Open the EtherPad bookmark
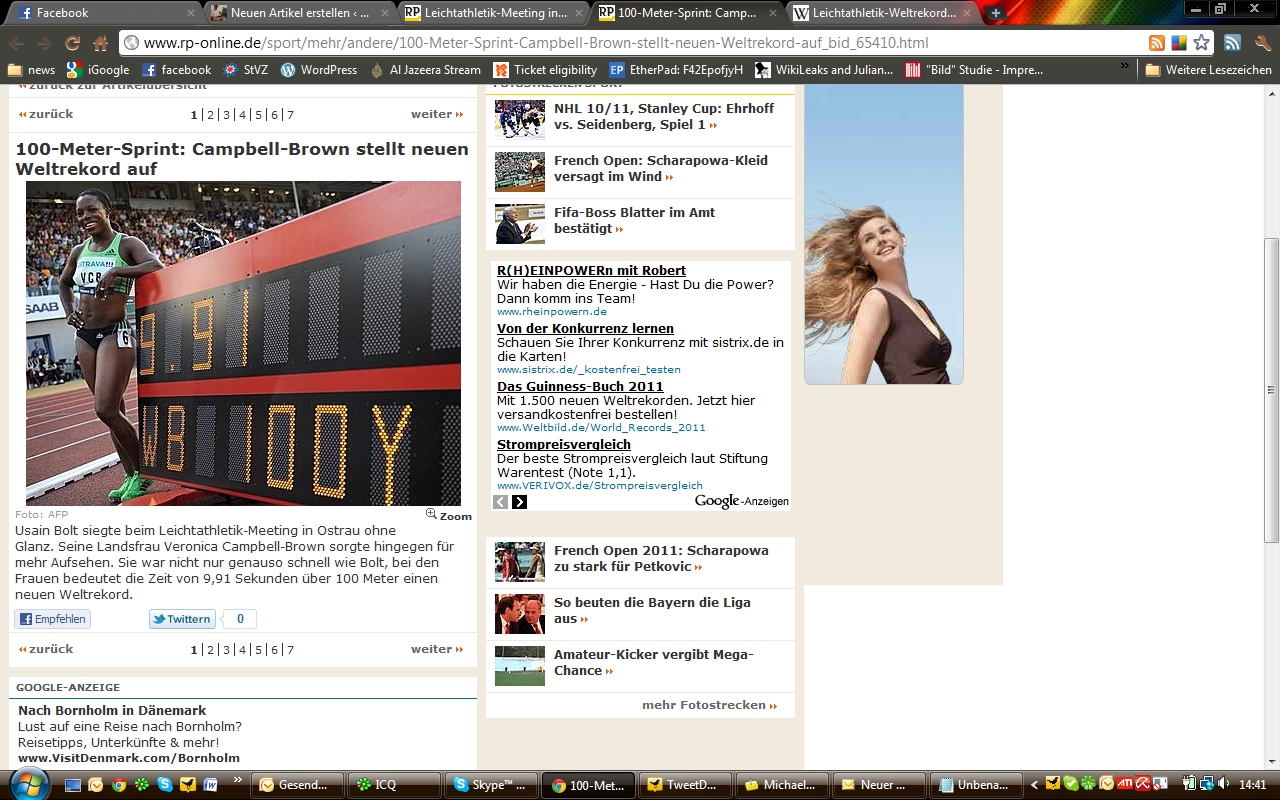 pos(677,70)
